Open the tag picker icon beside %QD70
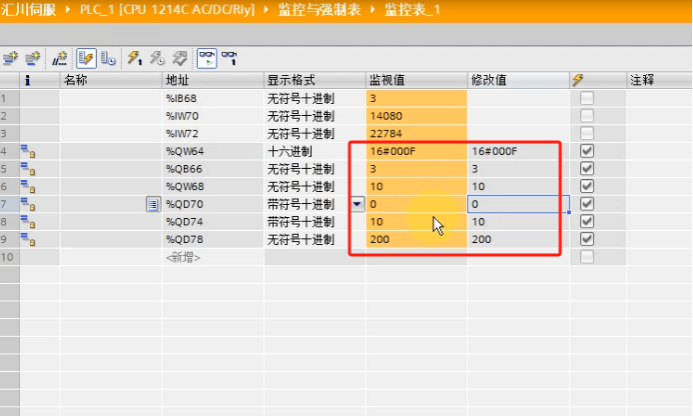693x416 pixels. click(153, 204)
